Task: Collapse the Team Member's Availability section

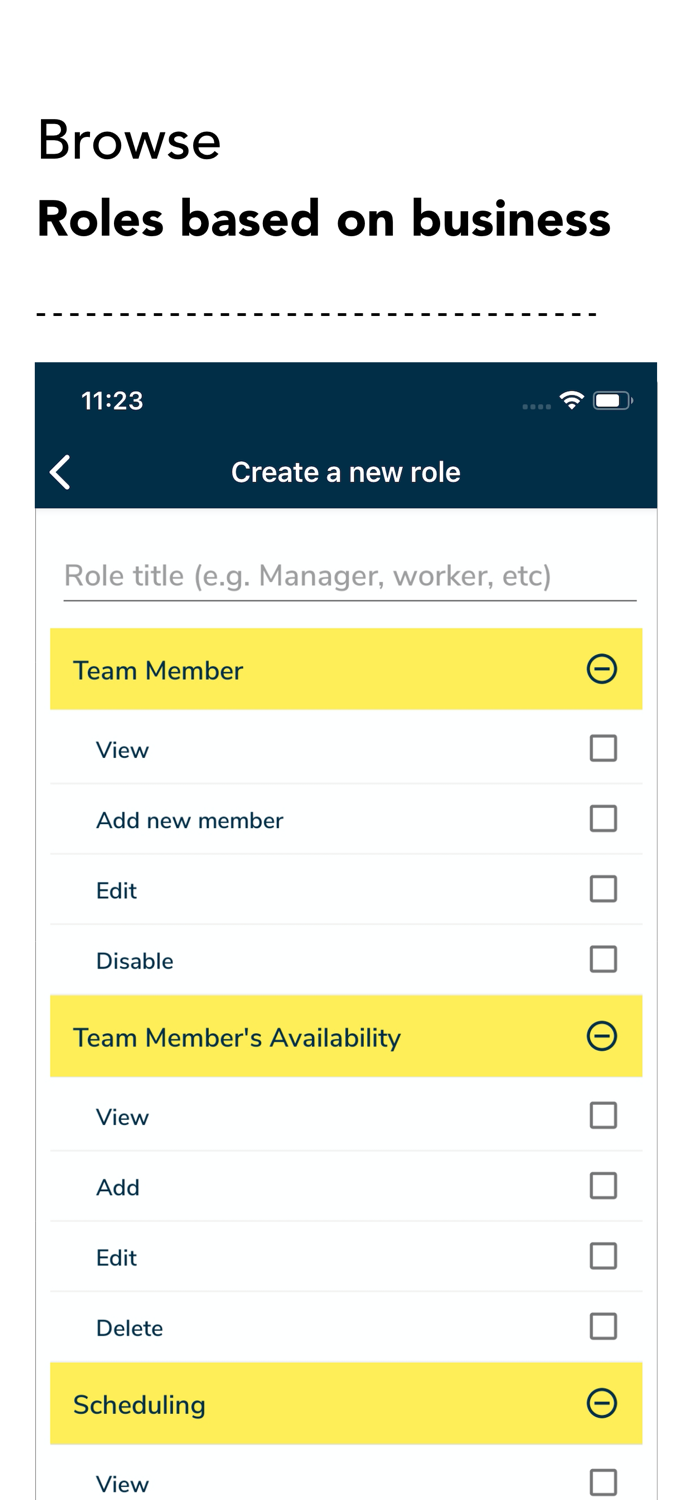Action: 603,1036
